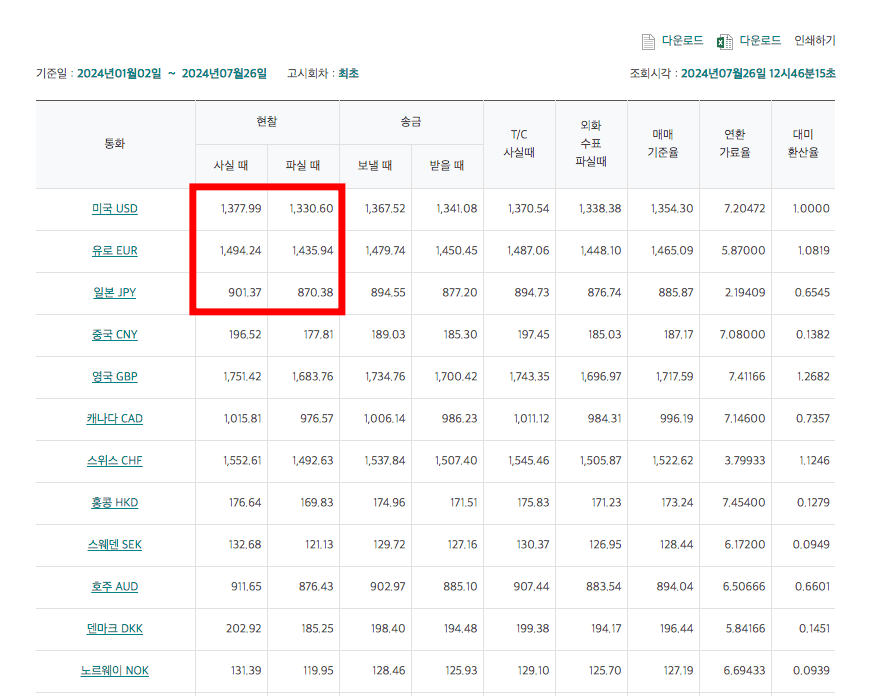Click the first 다운로드 text link
This screenshot has width=869, height=696.
682,40
